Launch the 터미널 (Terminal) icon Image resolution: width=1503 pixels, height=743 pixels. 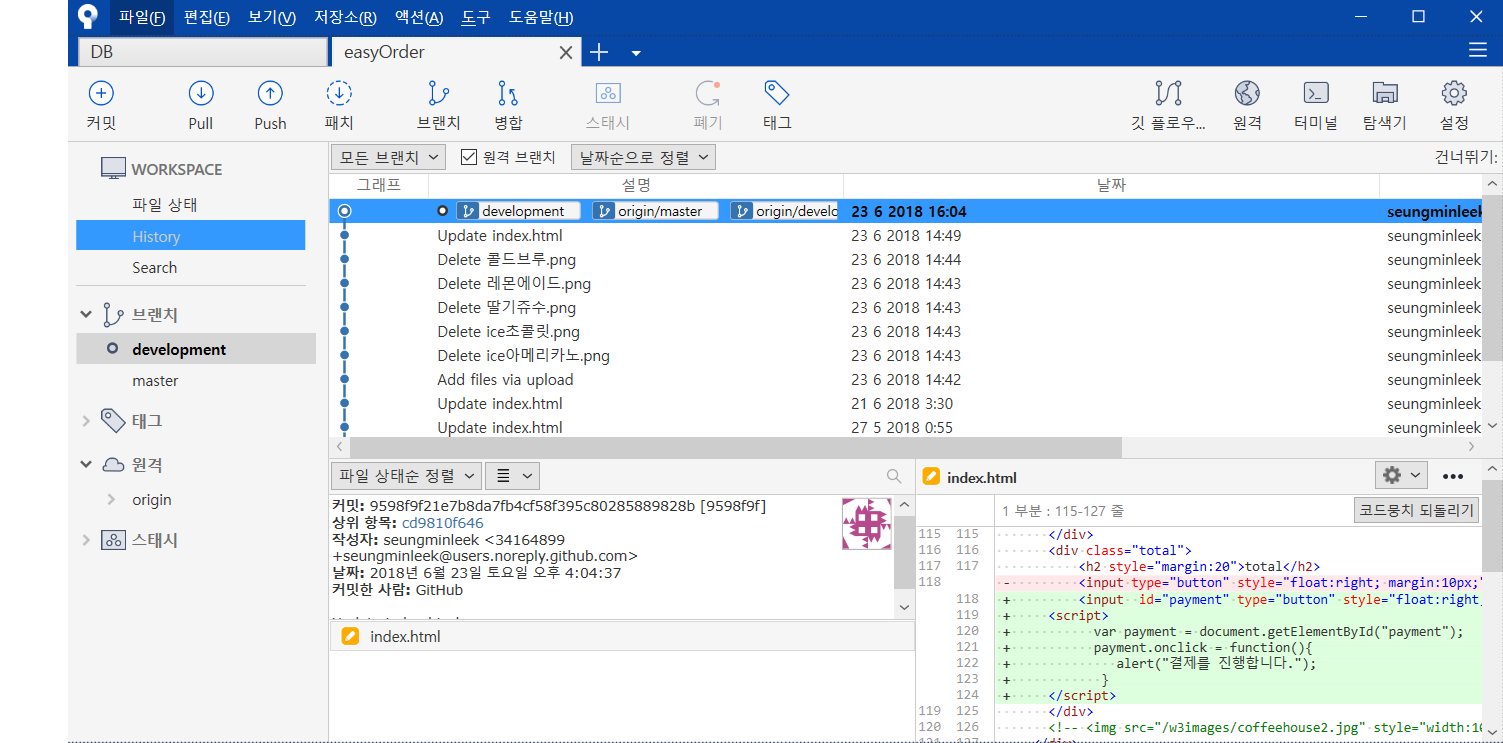click(x=1316, y=94)
